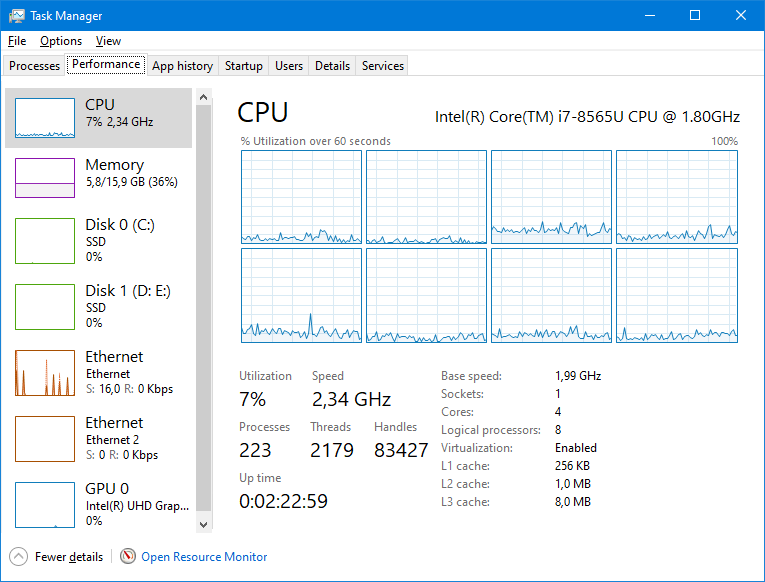
Task: Click the first logical processor graph
Action: (301, 197)
